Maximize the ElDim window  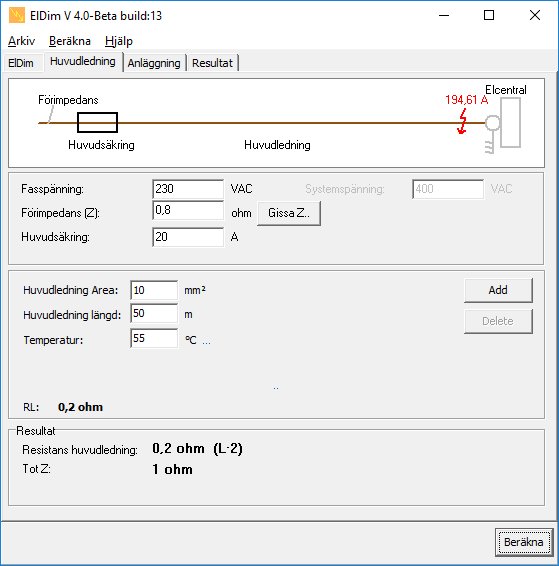pyautogui.click(x=489, y=16)
